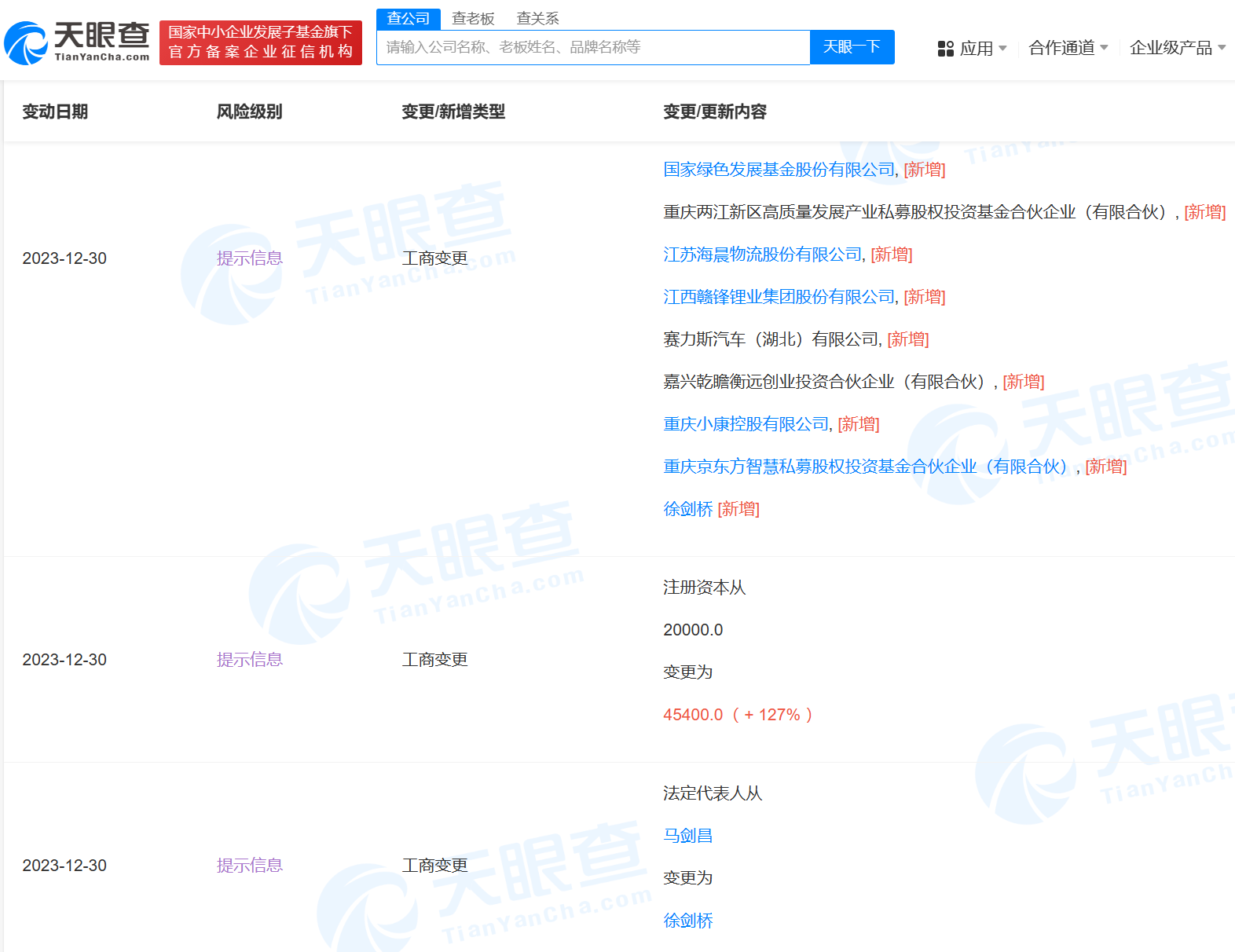Open the red 国家中小企业发展子基金旗下 banner
The image size is (1235, 952).
261,42
